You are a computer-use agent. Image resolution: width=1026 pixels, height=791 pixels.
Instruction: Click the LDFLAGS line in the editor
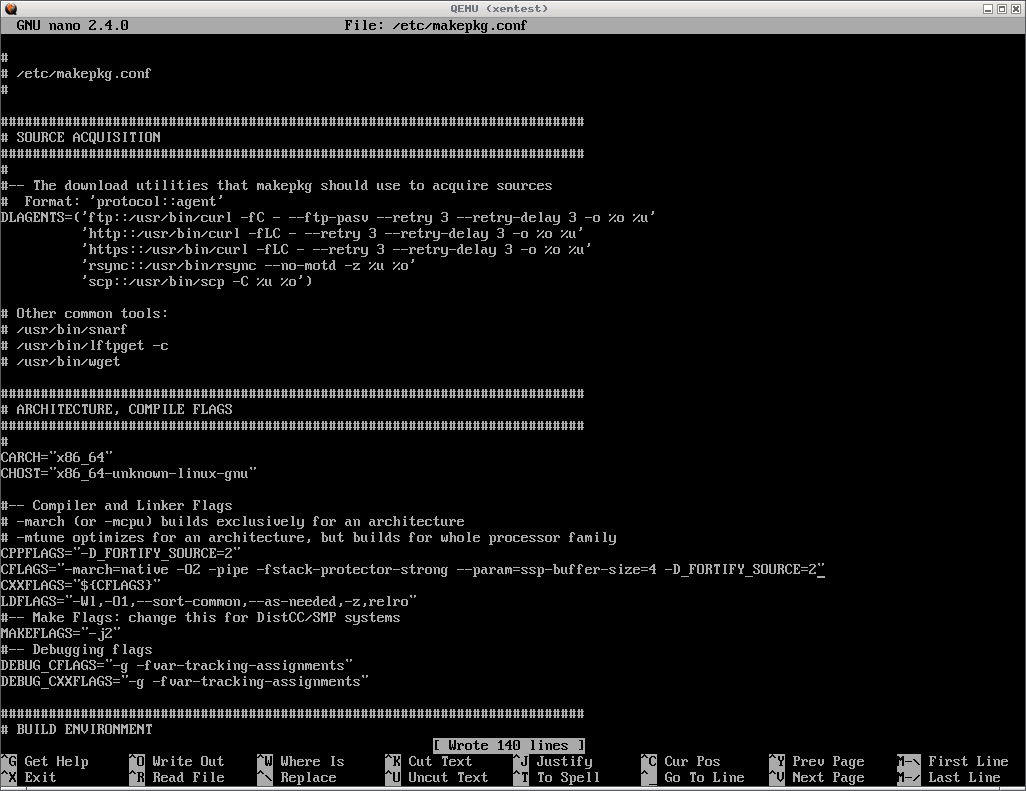[208, 601]
